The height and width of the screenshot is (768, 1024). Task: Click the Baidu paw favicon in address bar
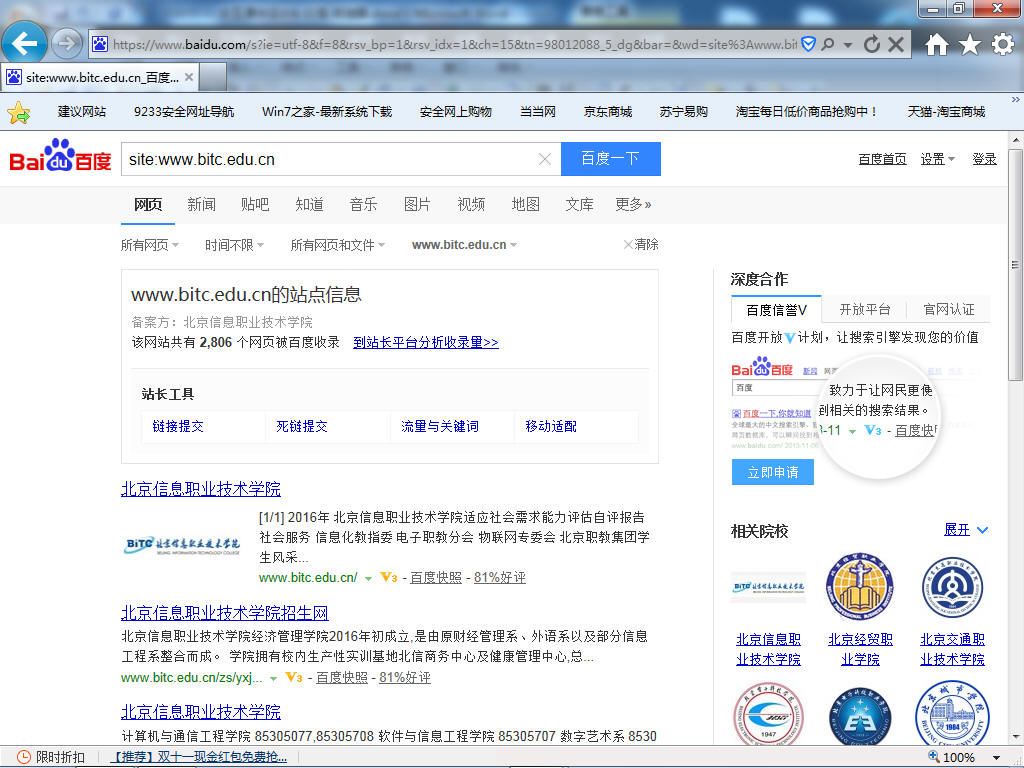point(100,44)
